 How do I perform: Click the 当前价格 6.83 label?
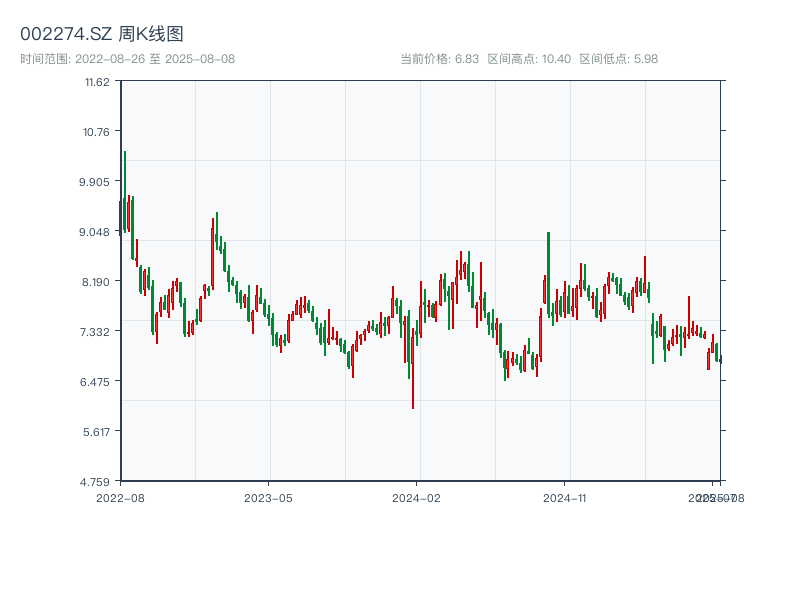pyautogui.click(x=439, y=59)
